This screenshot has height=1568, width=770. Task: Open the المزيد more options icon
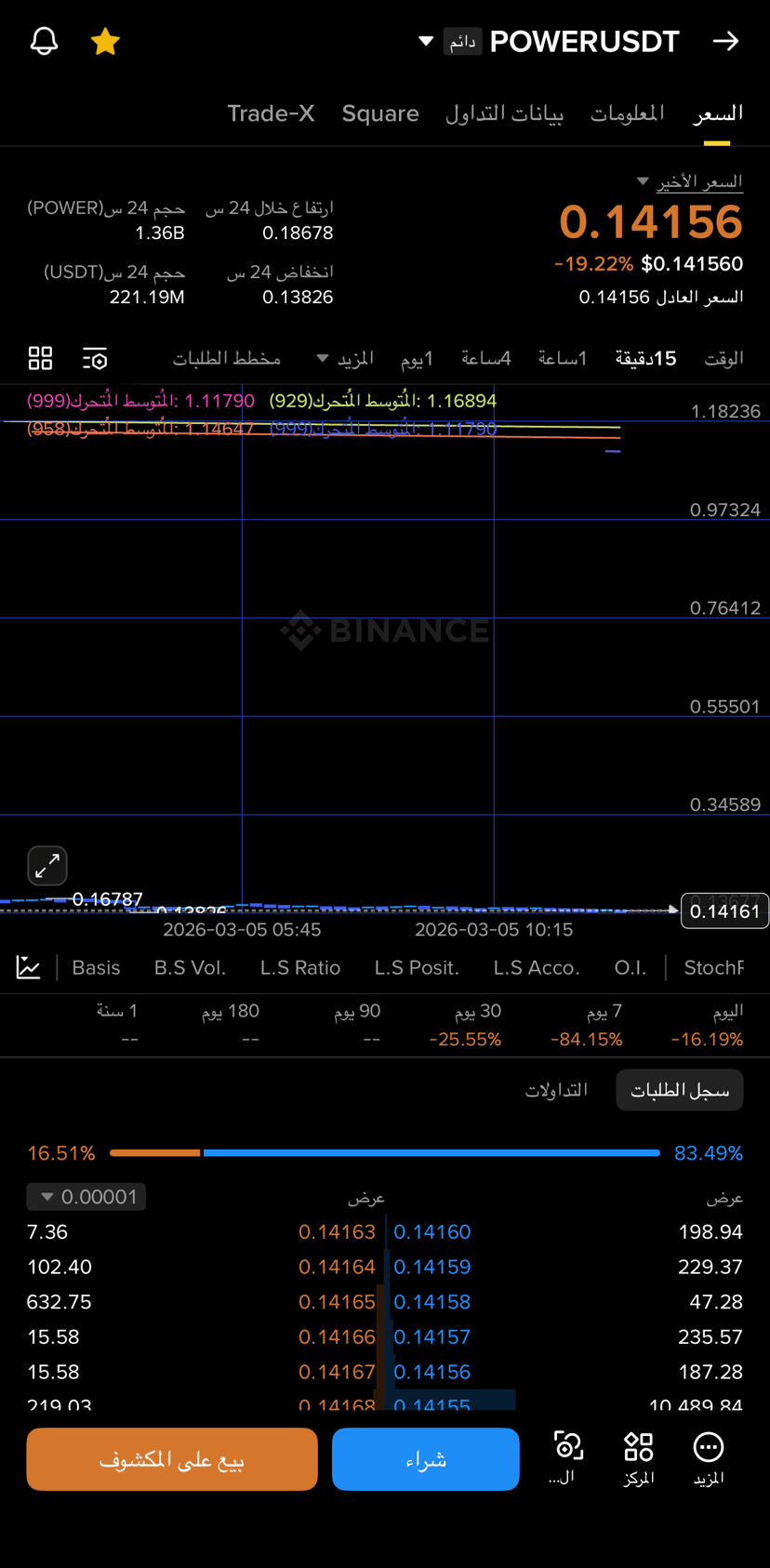pyautogui.click(x=709, y=1457)
